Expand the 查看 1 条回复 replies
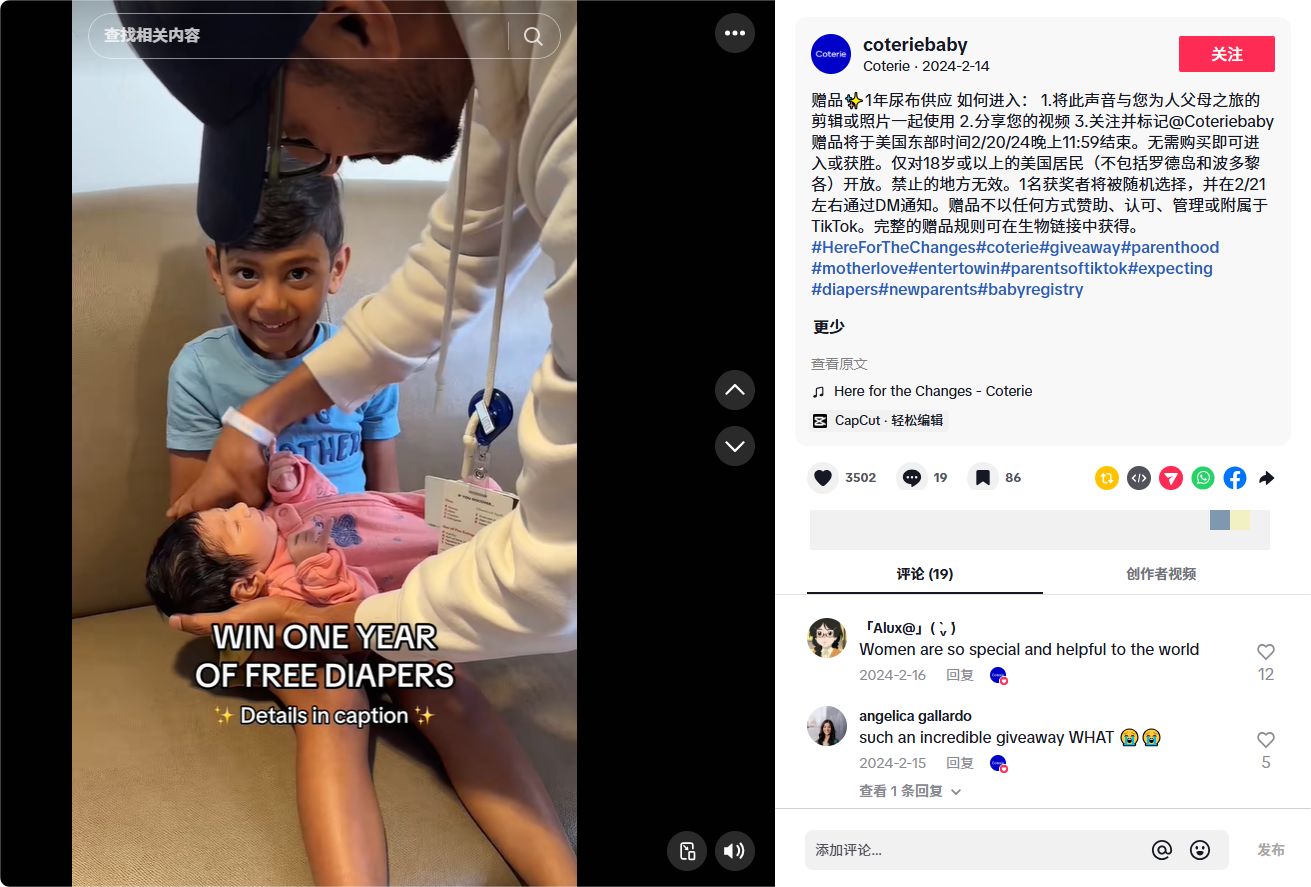The image size is (1311, 887). (x=910, y=791)
